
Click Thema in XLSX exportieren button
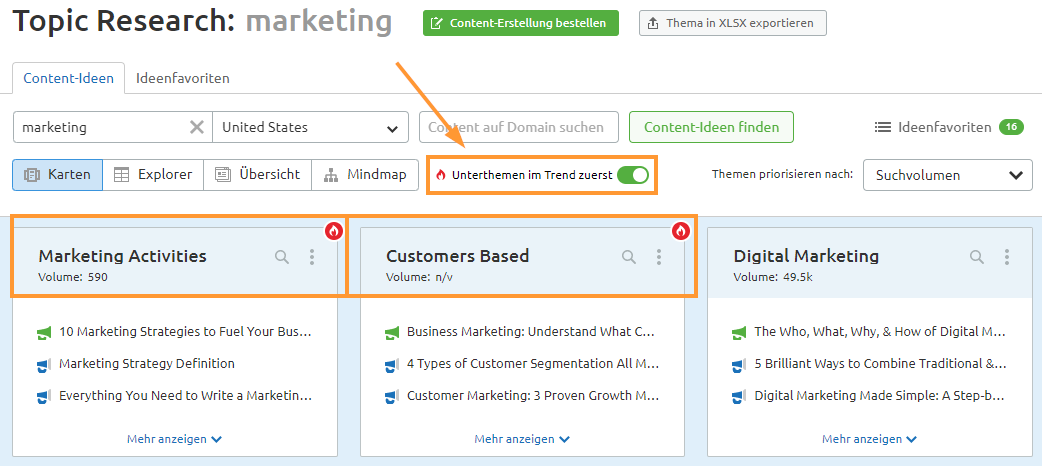(733, 23)
